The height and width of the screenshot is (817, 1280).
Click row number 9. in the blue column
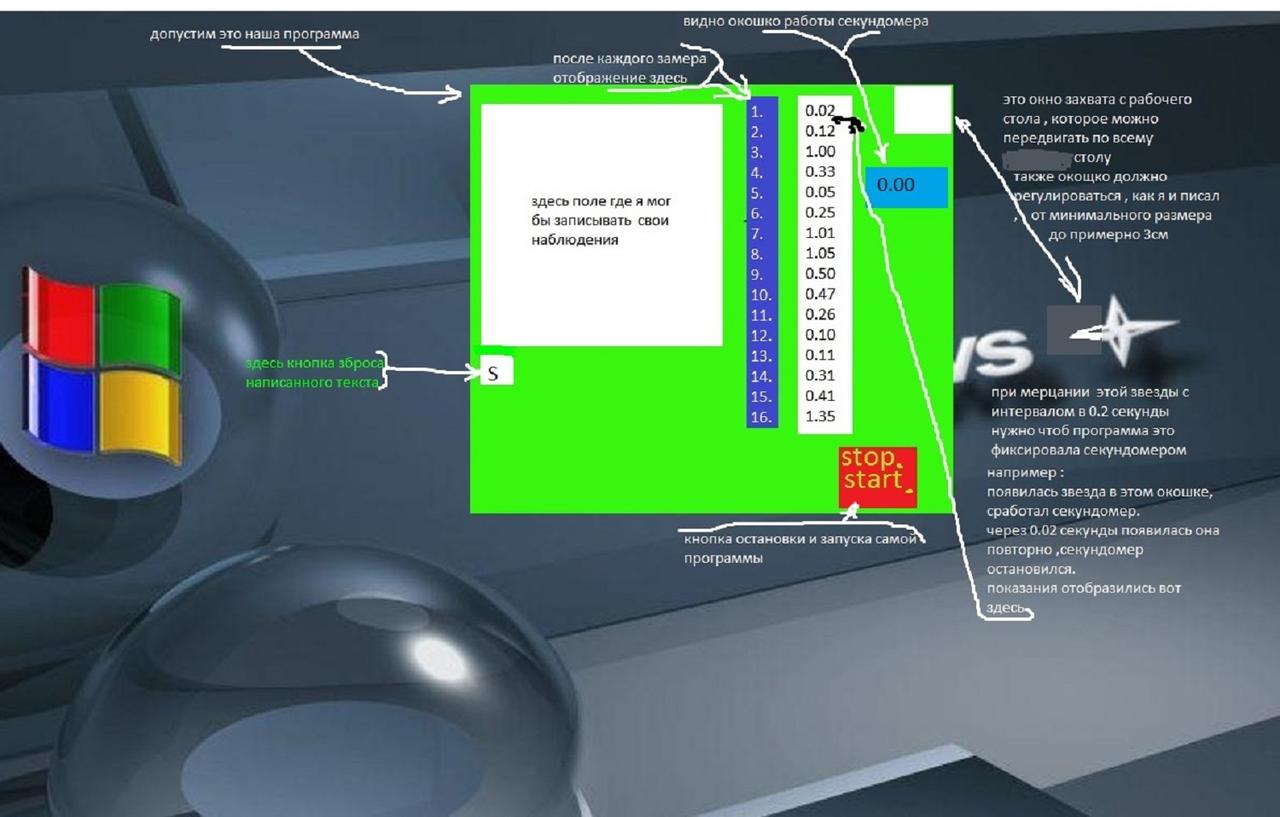(x=757, y=275)
